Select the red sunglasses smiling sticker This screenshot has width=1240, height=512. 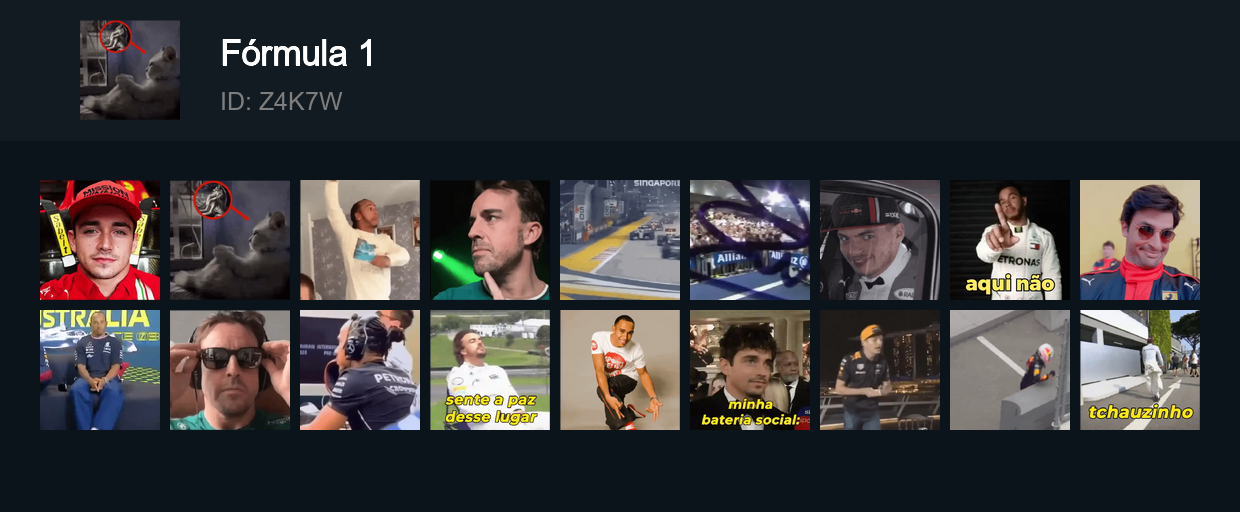click(1140, 240)
